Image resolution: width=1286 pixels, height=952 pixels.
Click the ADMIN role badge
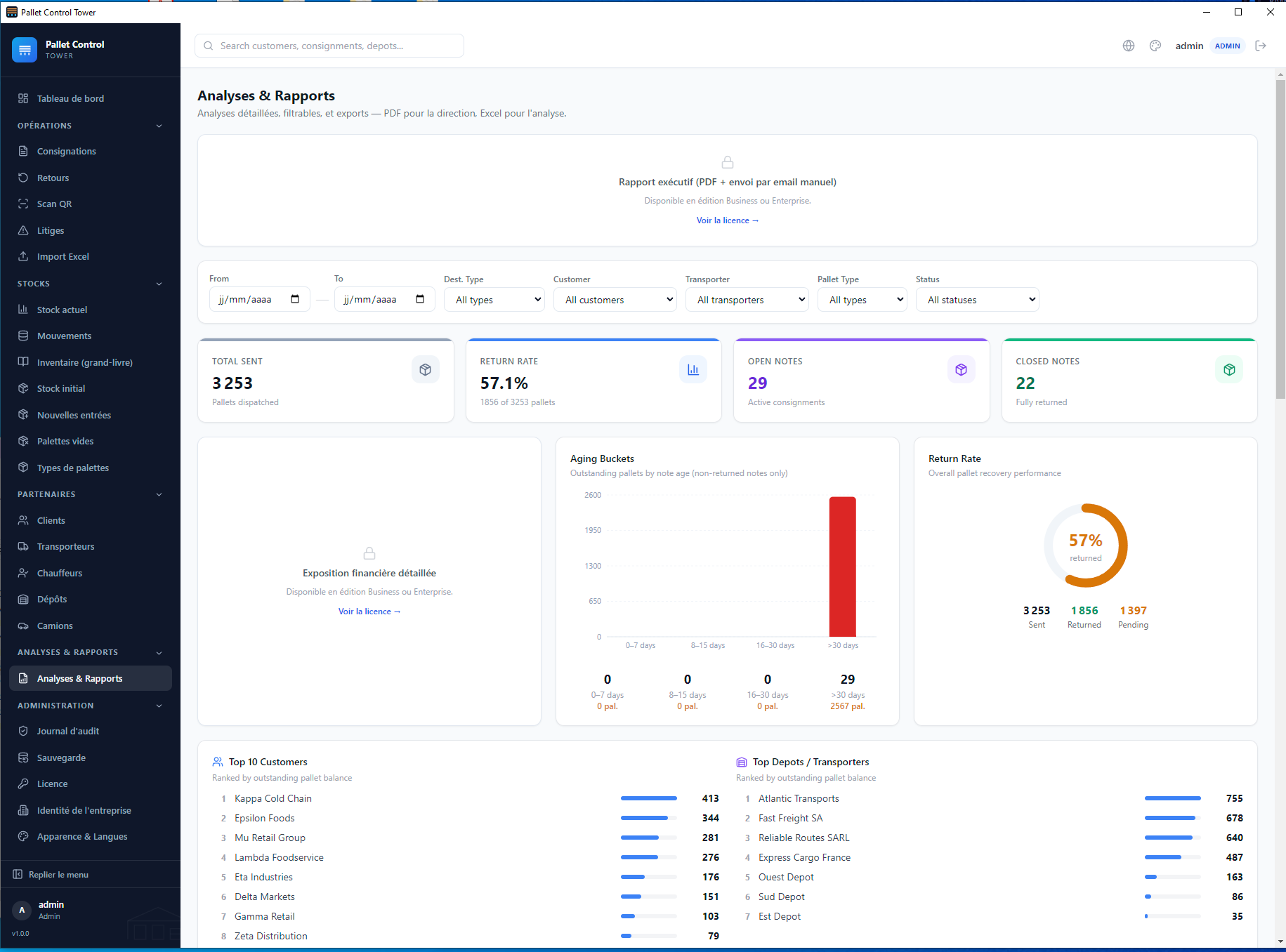coord(1228,46)
